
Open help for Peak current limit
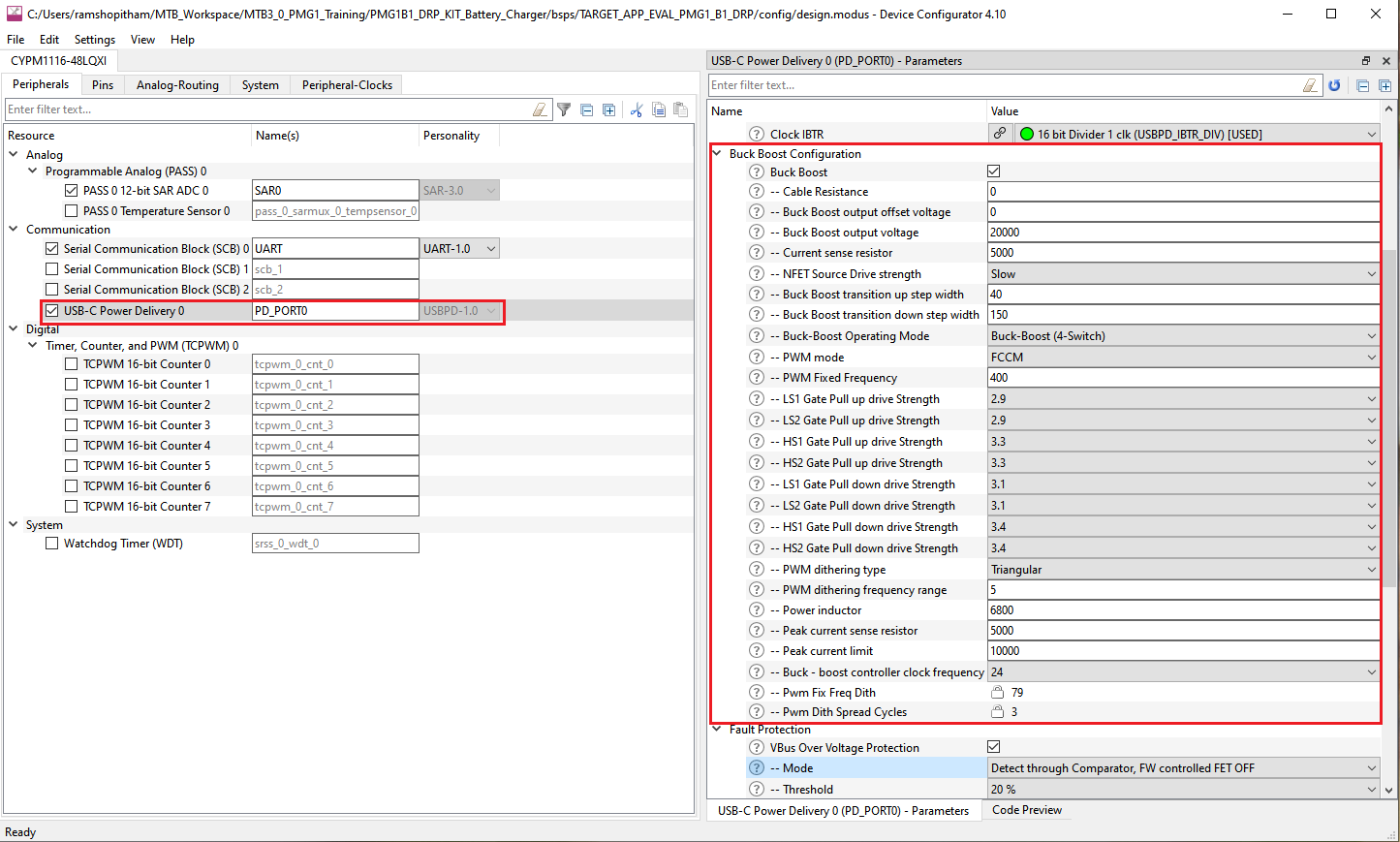pos(757,651)
